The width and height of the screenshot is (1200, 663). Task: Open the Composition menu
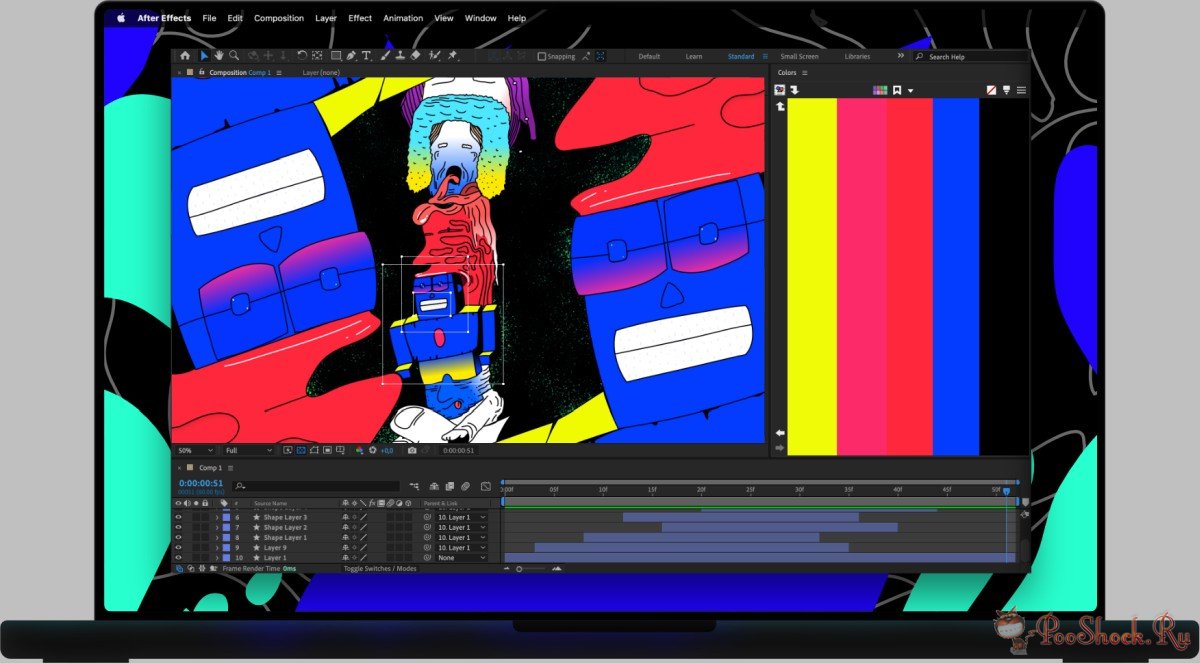[279, 18]
